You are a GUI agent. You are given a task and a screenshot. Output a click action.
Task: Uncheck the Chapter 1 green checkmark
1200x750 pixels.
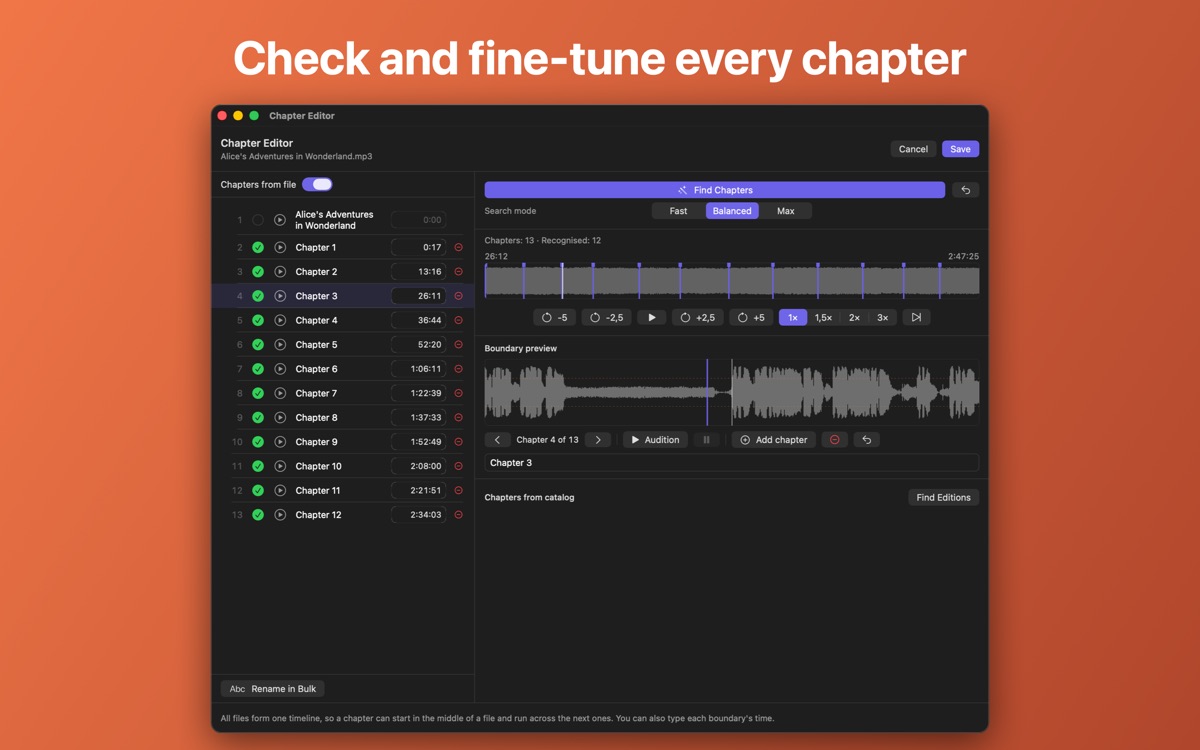(258, 247)
